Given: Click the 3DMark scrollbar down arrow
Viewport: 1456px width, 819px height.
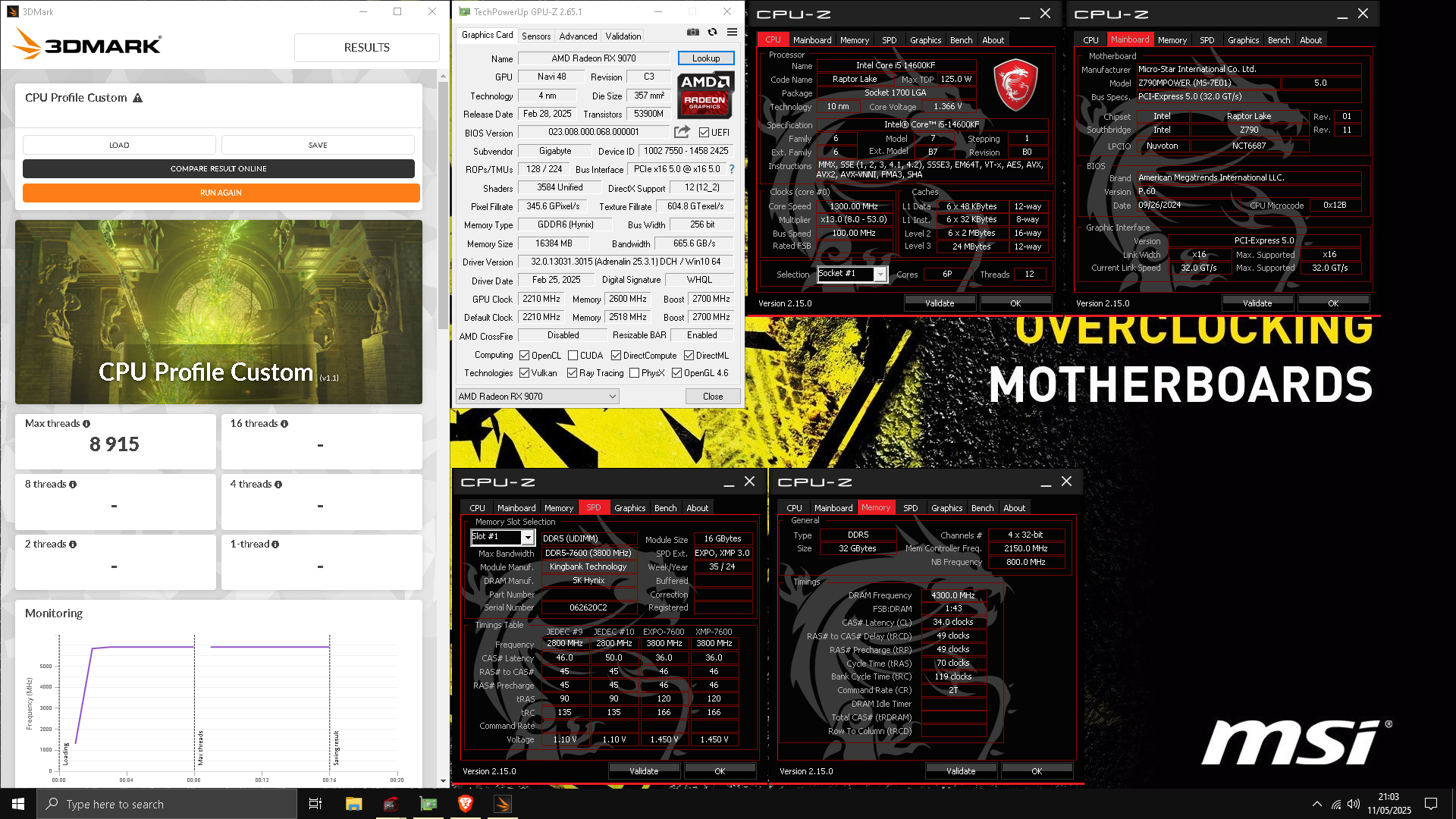Looking at the screenshot, I should [x=444, y=781].
